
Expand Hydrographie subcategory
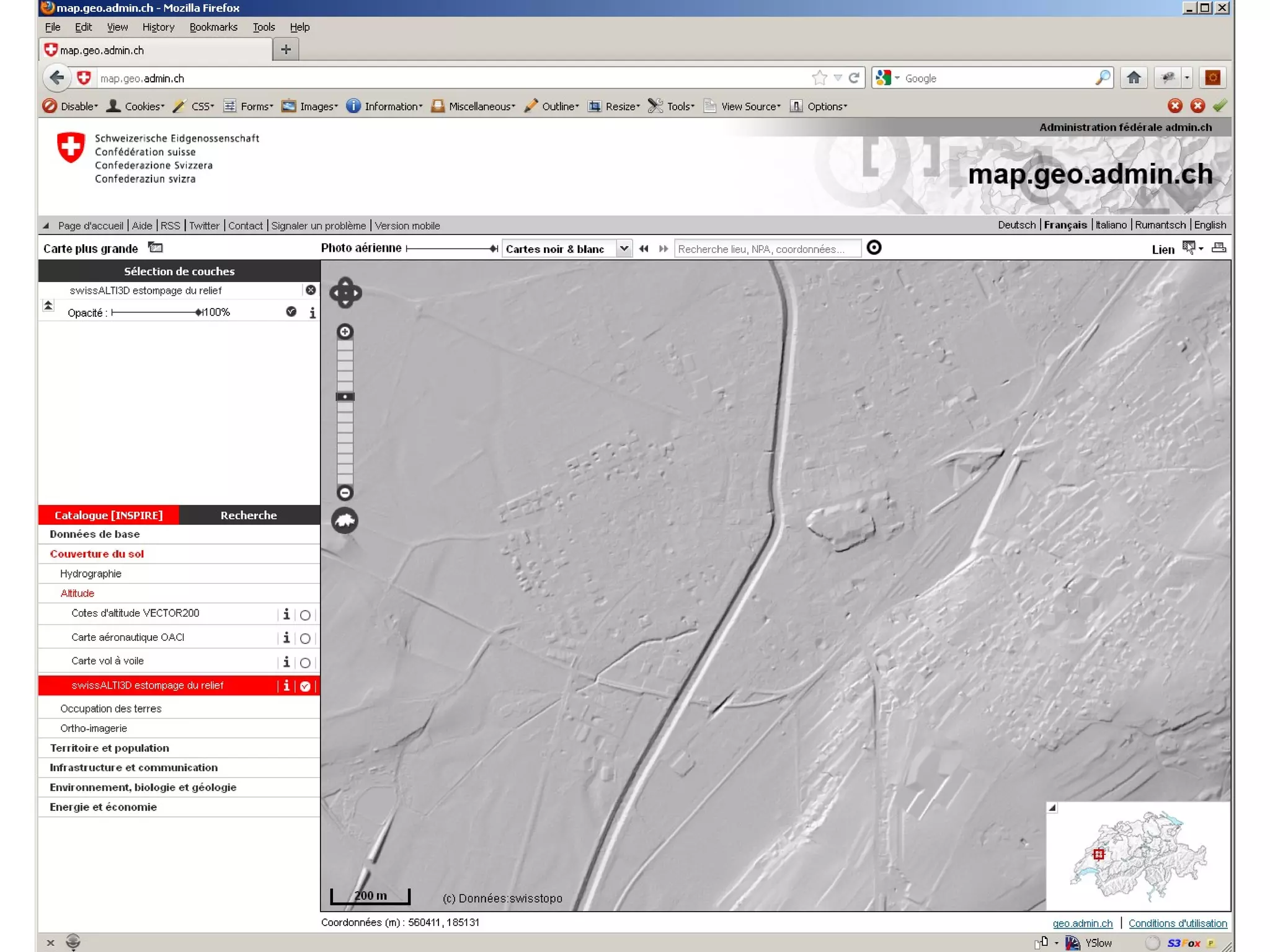coord(91,574)
